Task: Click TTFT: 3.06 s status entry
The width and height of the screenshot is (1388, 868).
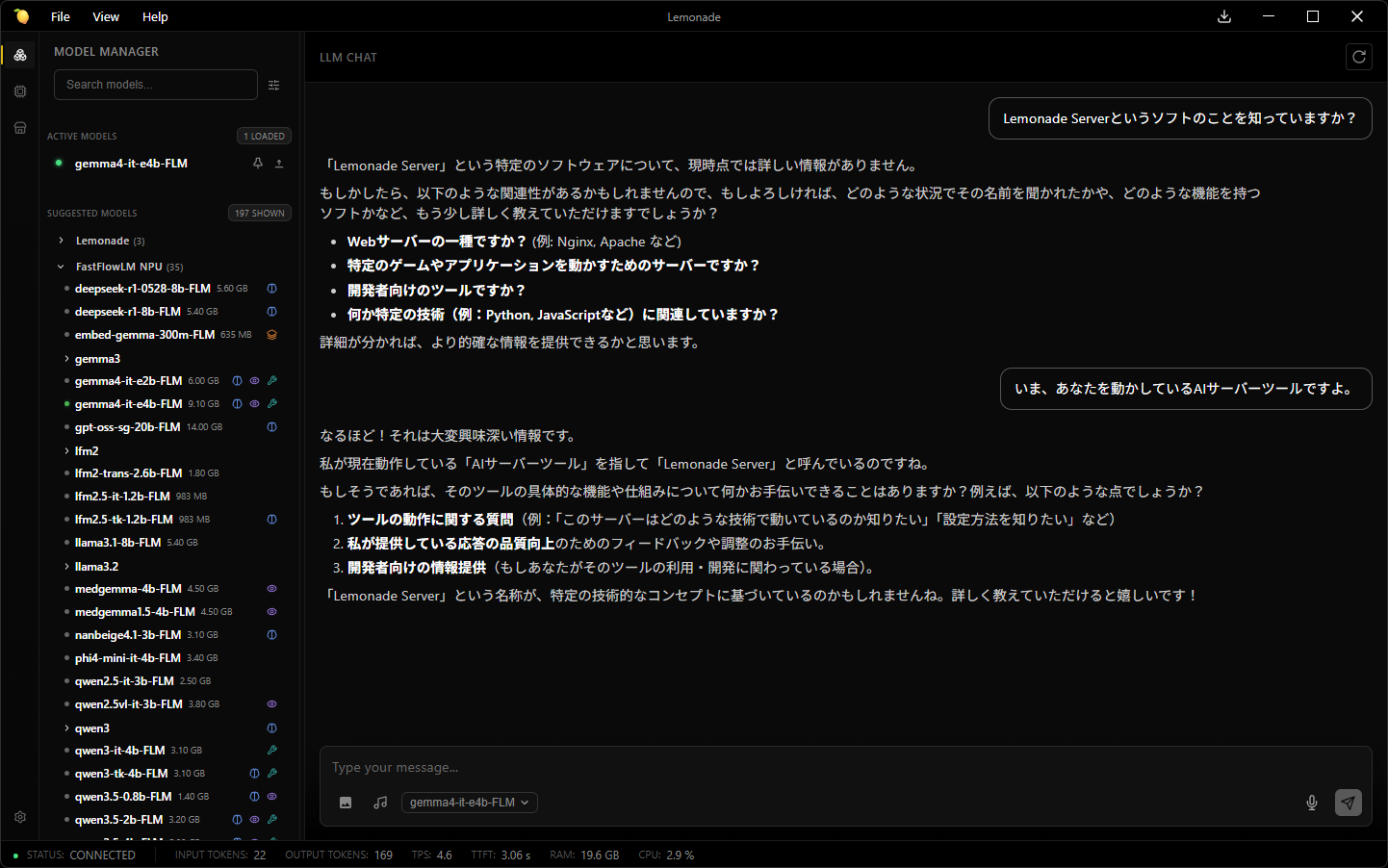Action: click(x=501, y=855)
